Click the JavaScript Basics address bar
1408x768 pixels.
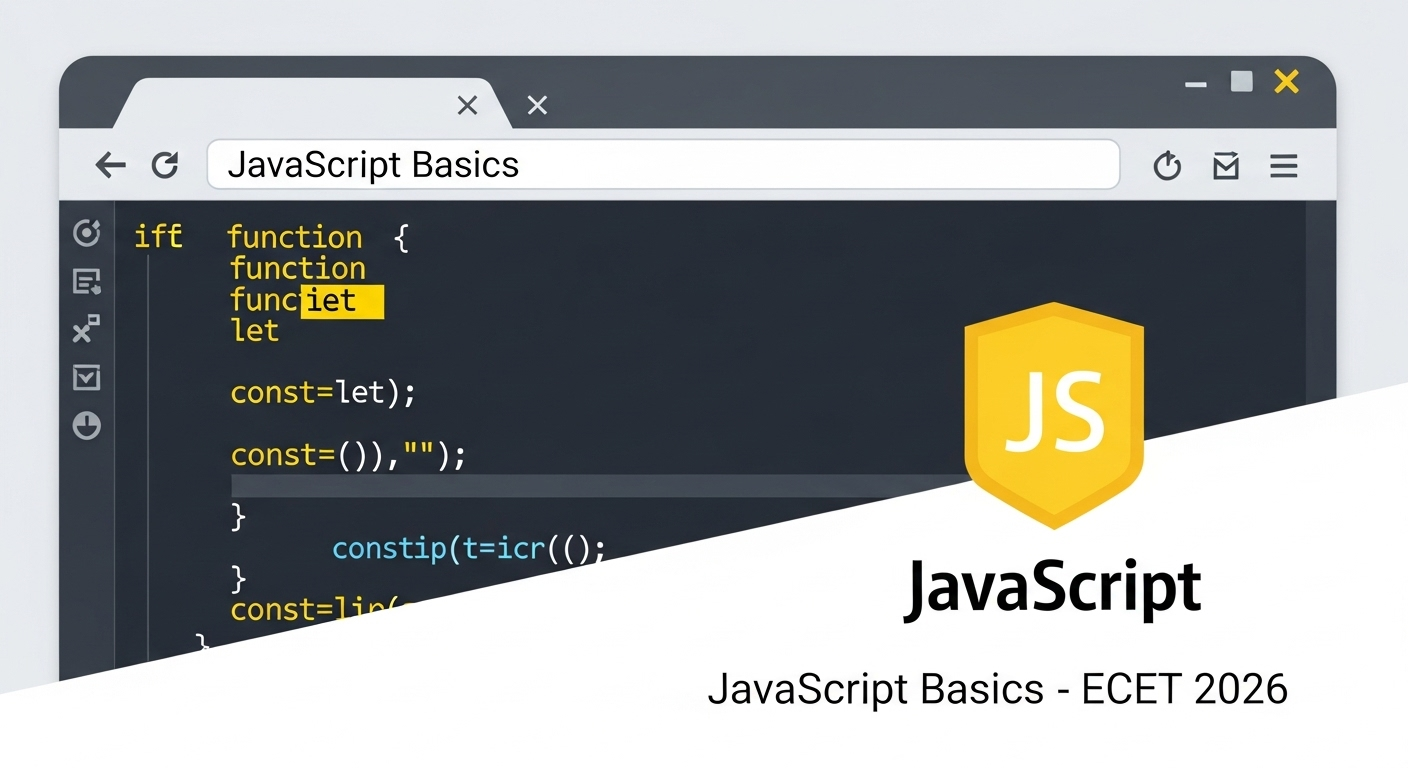(x=663, y=165)
